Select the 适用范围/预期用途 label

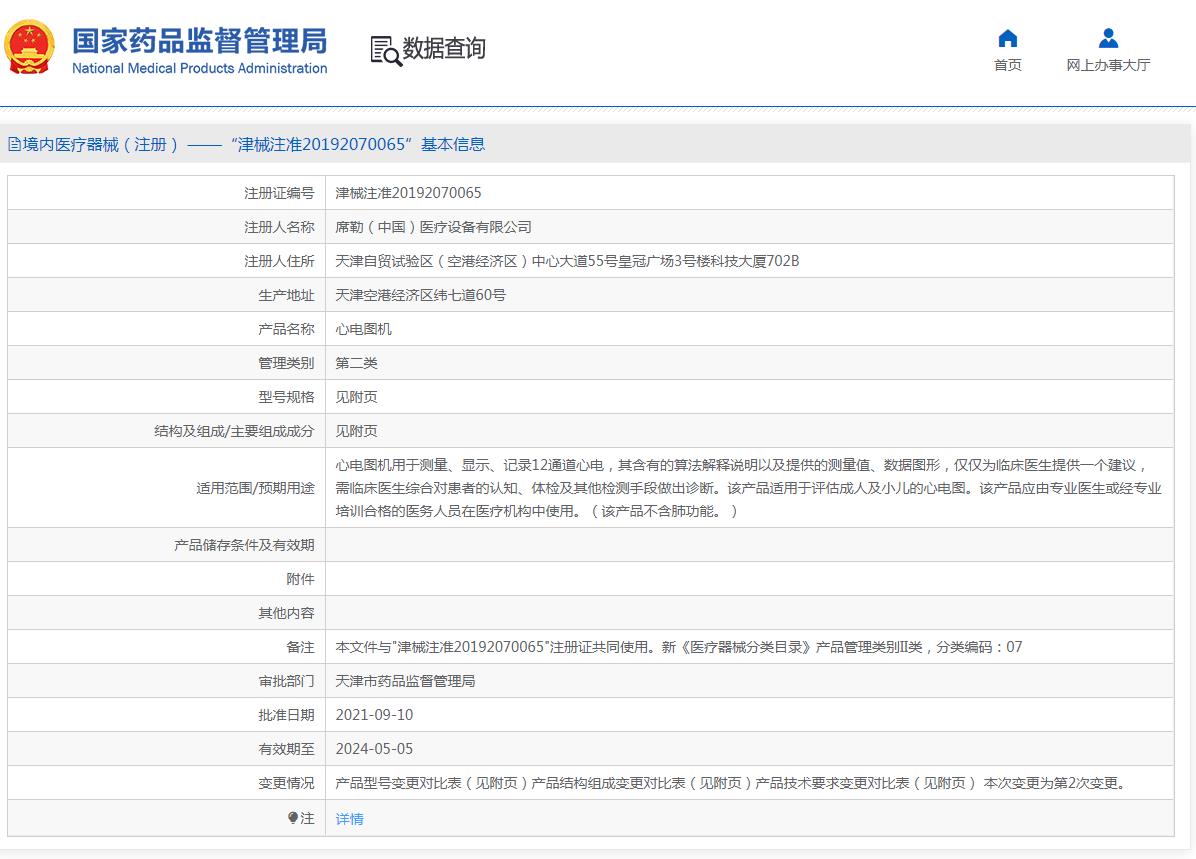pos(255,488)
